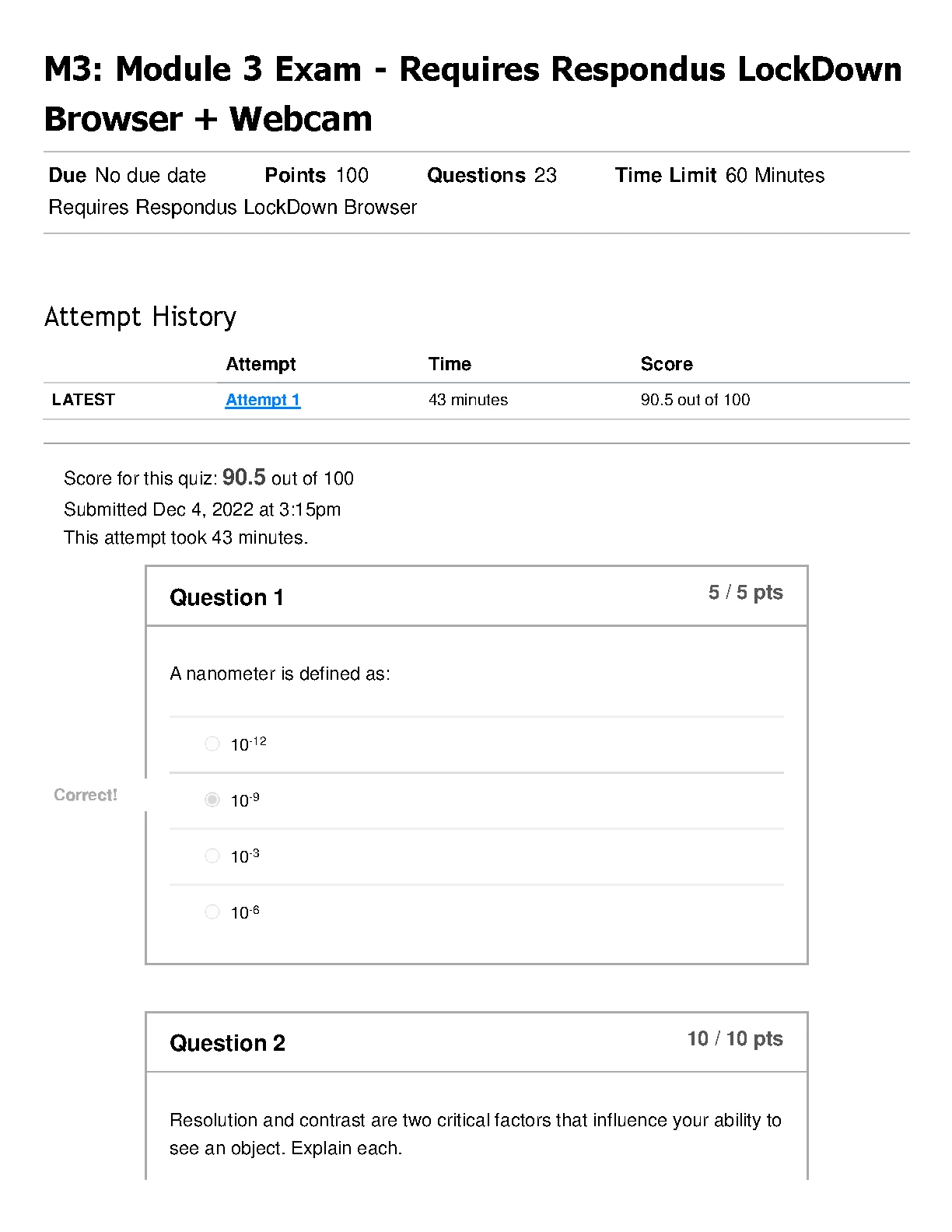Choose the 10^-6 answer radio button
Image resolution: width=952 pixels, height=1232 pixels.
212,912
